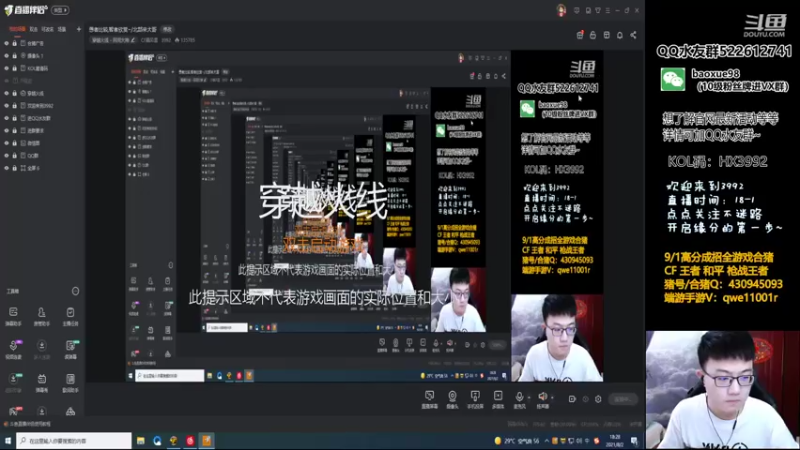This screenshot has height=450, width=800.
Task: Click the bell notification icon in the header
Action: (619, 35)
